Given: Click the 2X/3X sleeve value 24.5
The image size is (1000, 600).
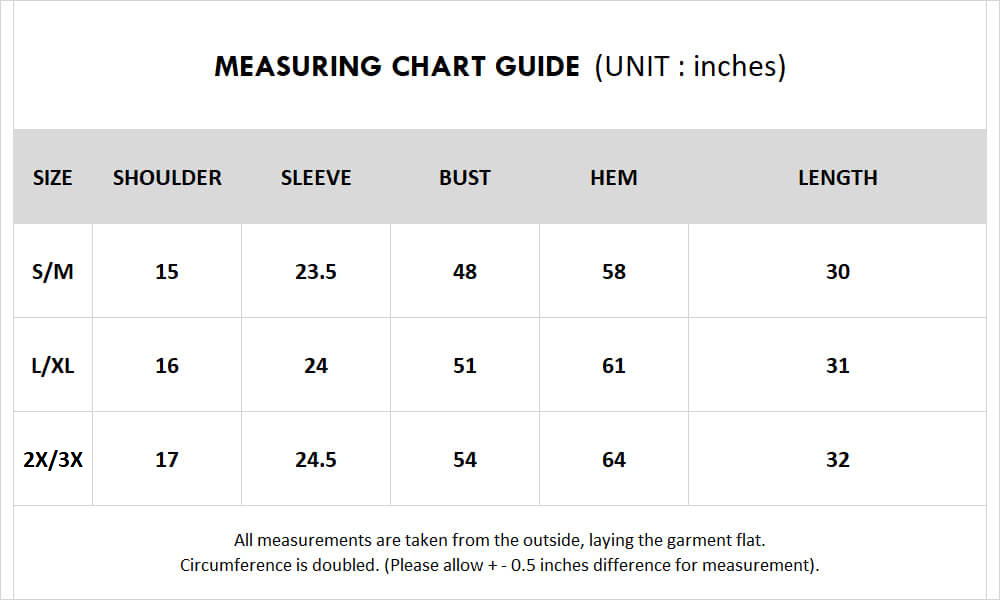Looking at the screenshot, I should click(x=316, y=460).
